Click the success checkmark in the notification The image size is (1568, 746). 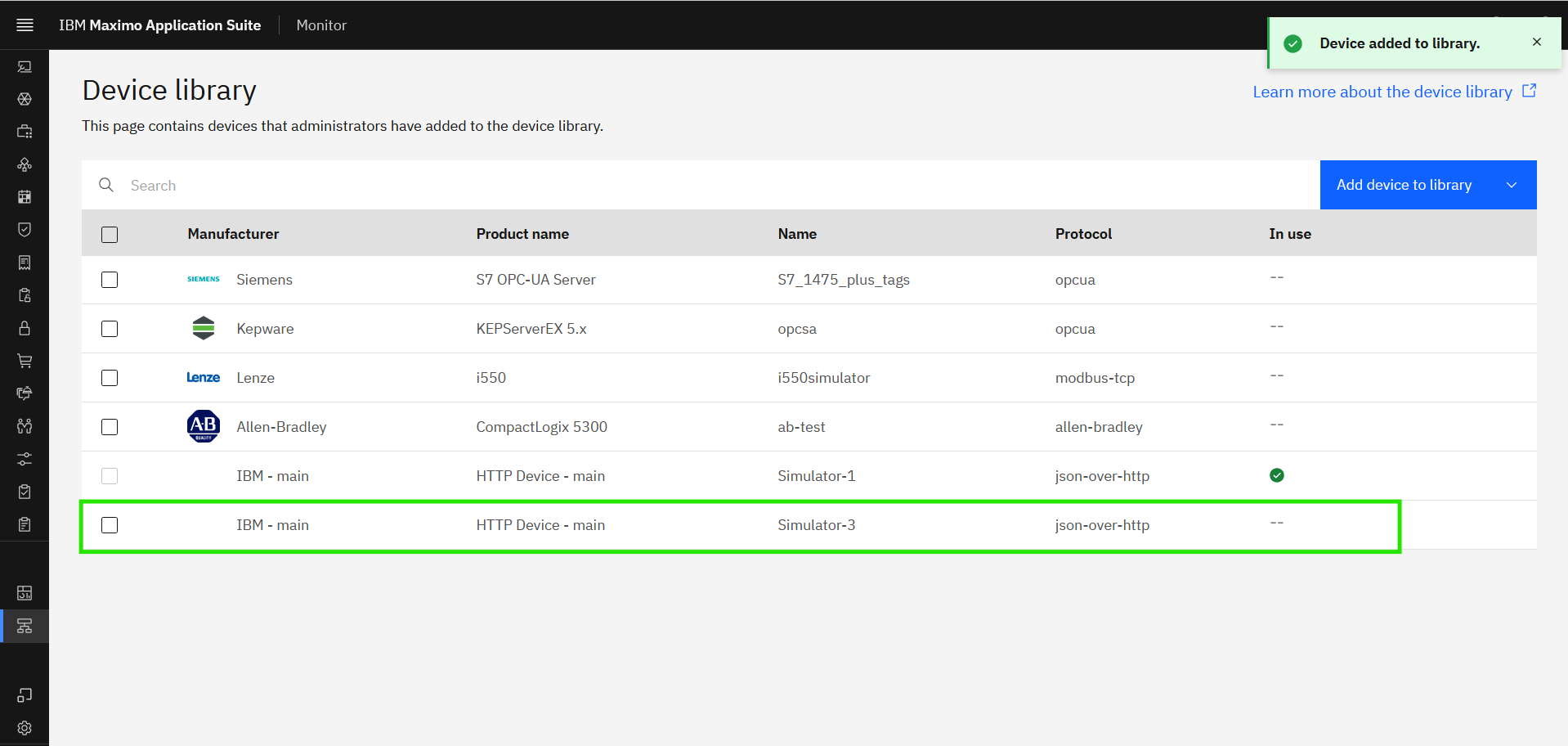[1292, 43]
